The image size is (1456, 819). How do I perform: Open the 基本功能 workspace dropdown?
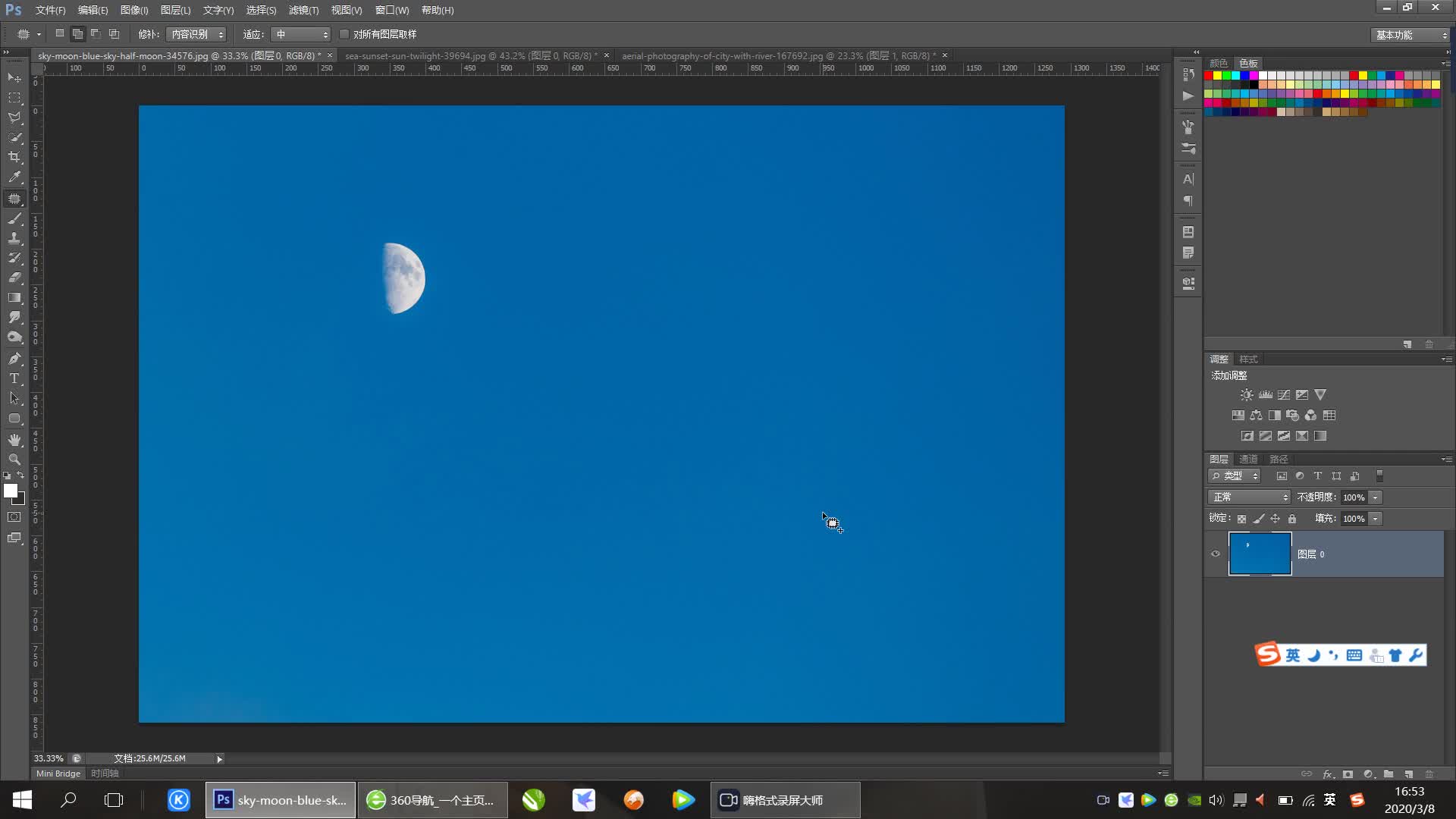coord(1410,35)
